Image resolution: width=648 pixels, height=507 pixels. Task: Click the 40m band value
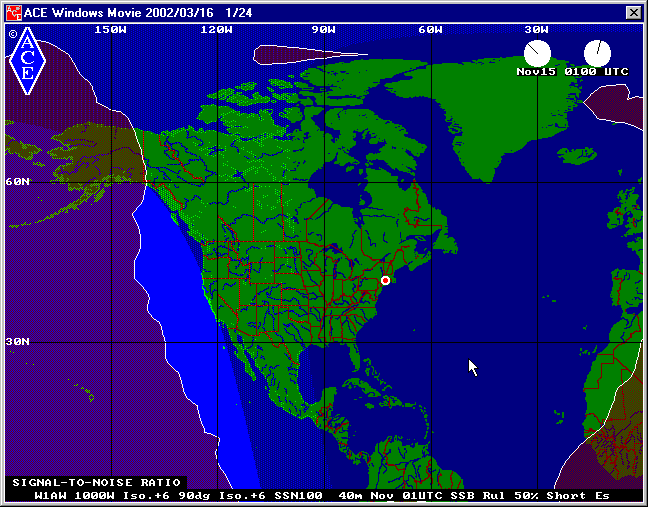[x=350, y=495]
